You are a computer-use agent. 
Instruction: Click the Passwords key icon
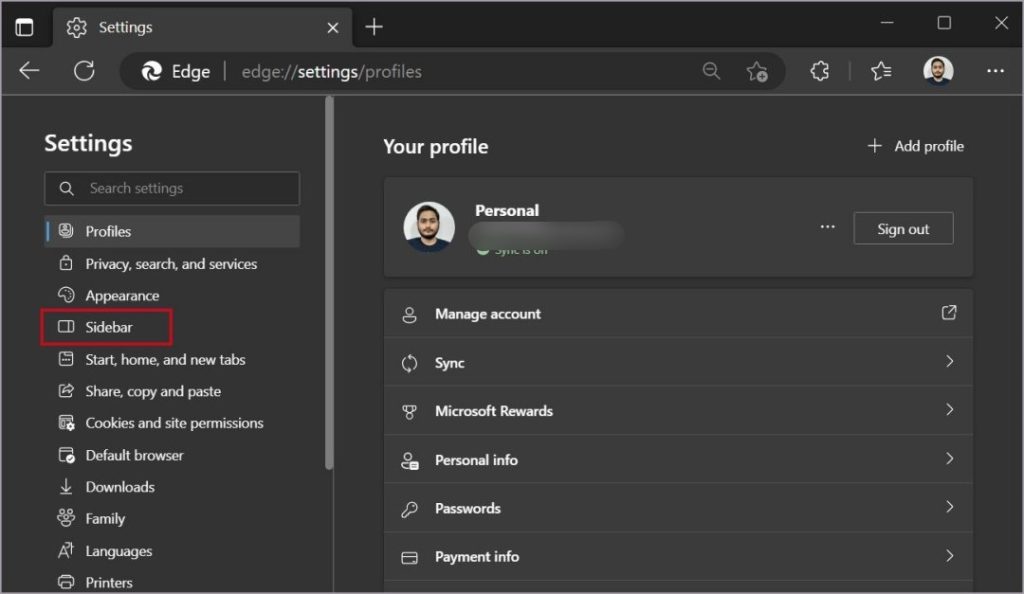pos(409,509)
